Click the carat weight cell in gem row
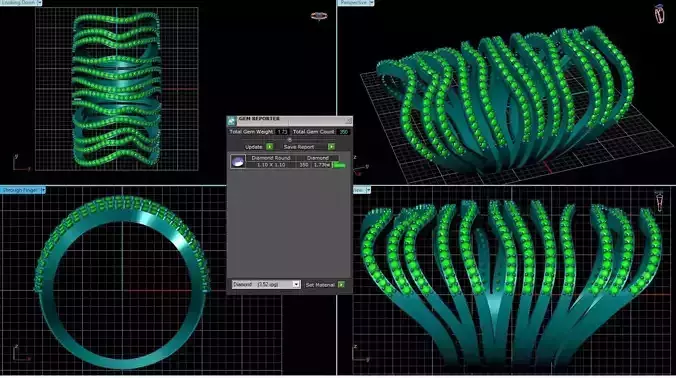This screenshot has width=676, height=378. (x=322, y=165)
